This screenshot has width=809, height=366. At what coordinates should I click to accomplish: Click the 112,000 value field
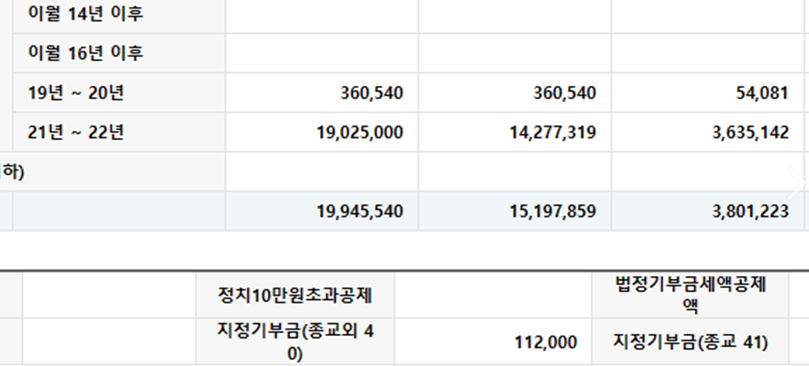493,341
